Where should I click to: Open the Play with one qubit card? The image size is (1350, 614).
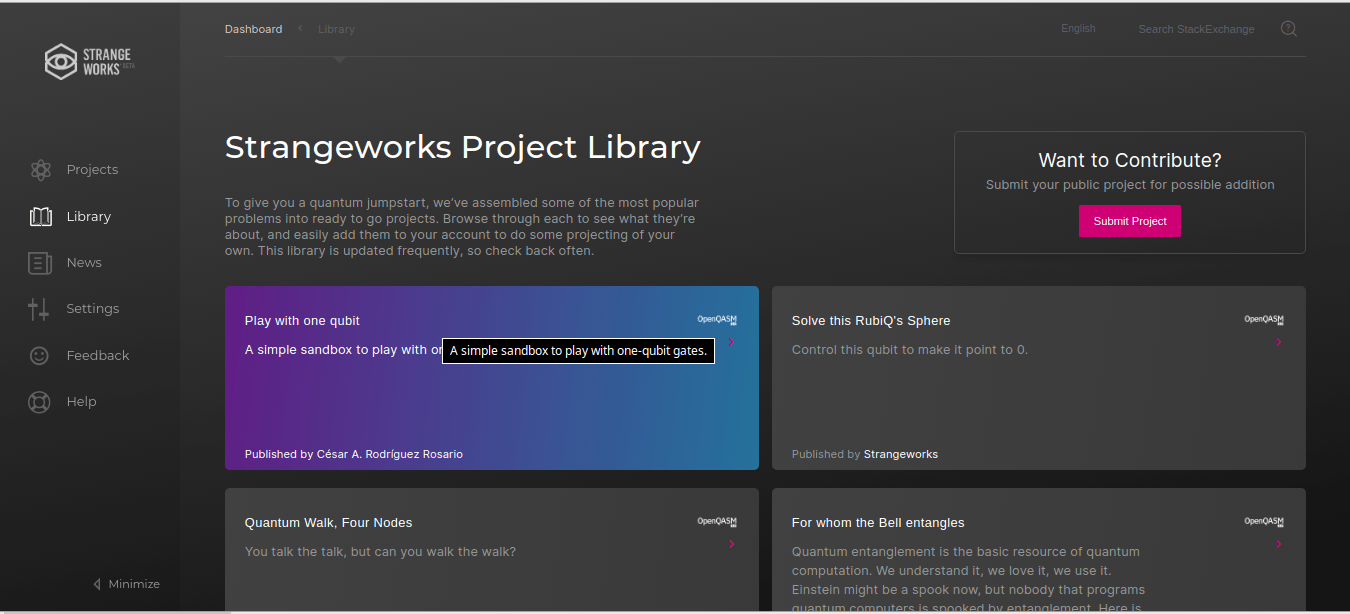click(492, 378)
